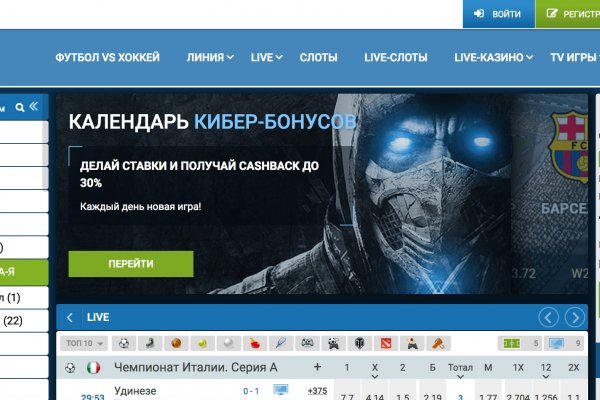
Task: Collapse the left sidebar with double chevron
Action: point(33,106)
